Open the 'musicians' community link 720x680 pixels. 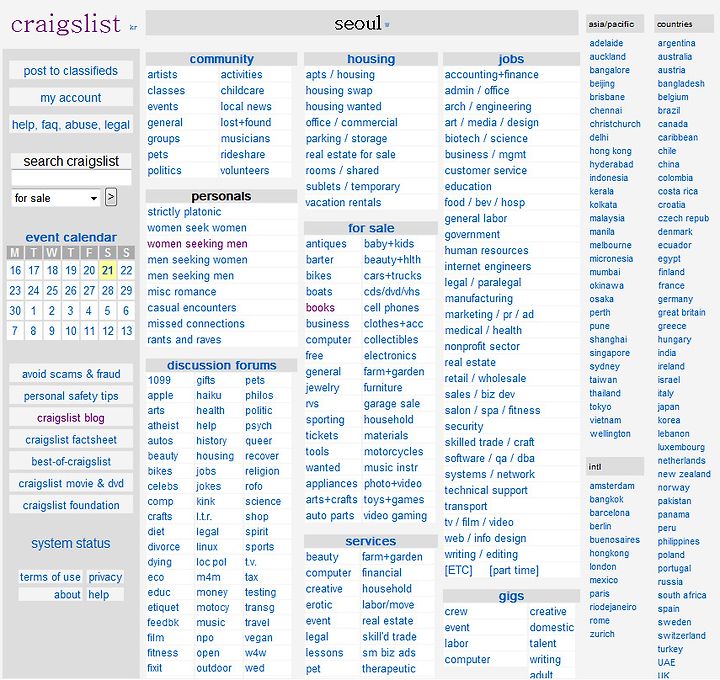coord(245,139)
